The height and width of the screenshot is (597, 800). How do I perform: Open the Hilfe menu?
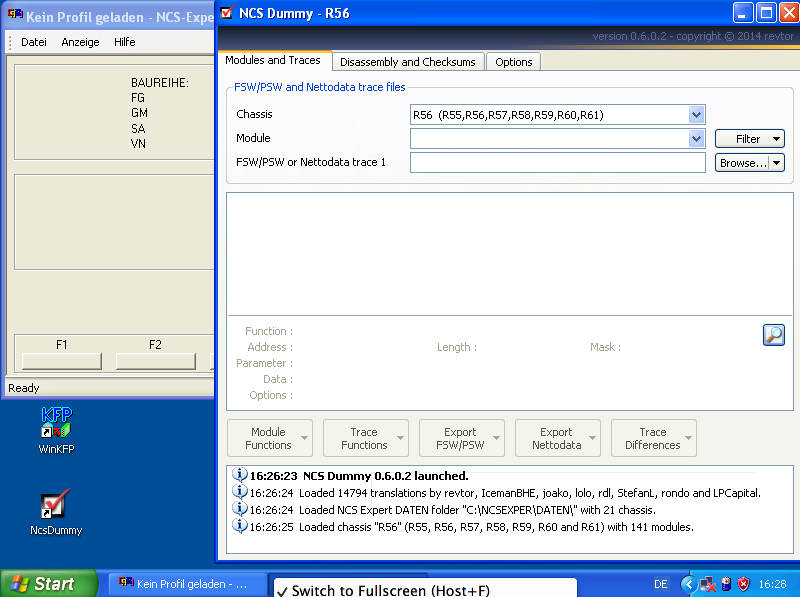pyautogui.click(x=124, y=42)
